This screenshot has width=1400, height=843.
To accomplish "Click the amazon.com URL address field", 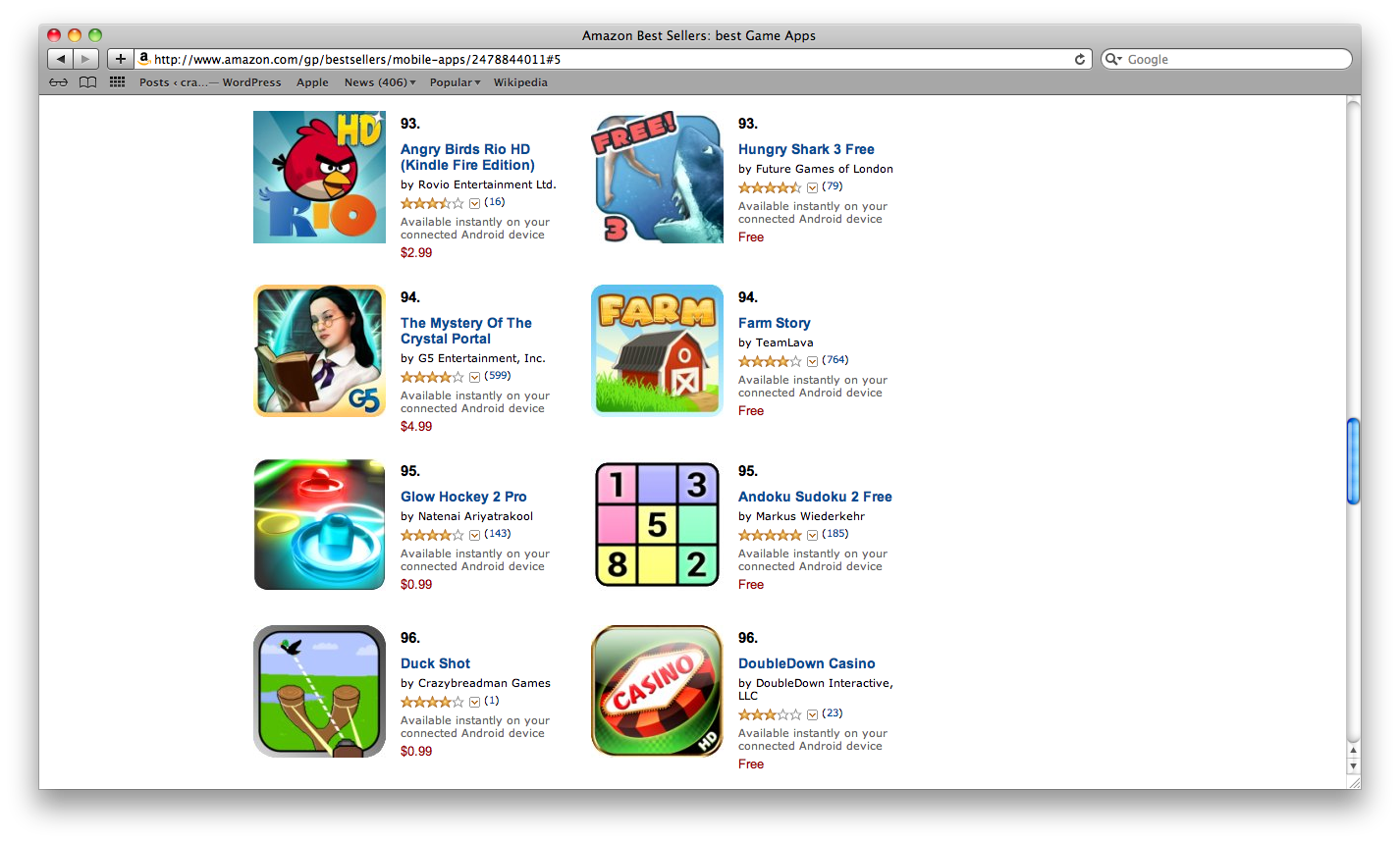I will pyautogui.click(x=603, y=59).
